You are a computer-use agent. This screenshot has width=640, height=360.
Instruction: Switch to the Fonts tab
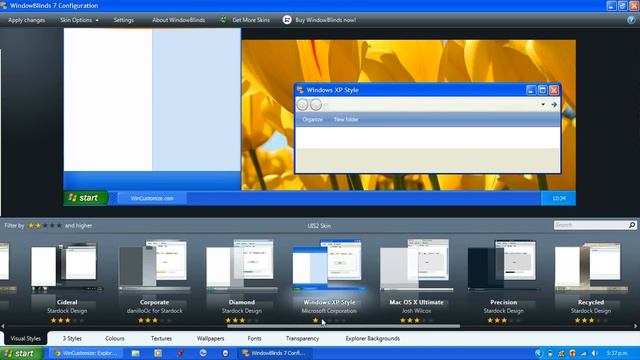point(254,338)
